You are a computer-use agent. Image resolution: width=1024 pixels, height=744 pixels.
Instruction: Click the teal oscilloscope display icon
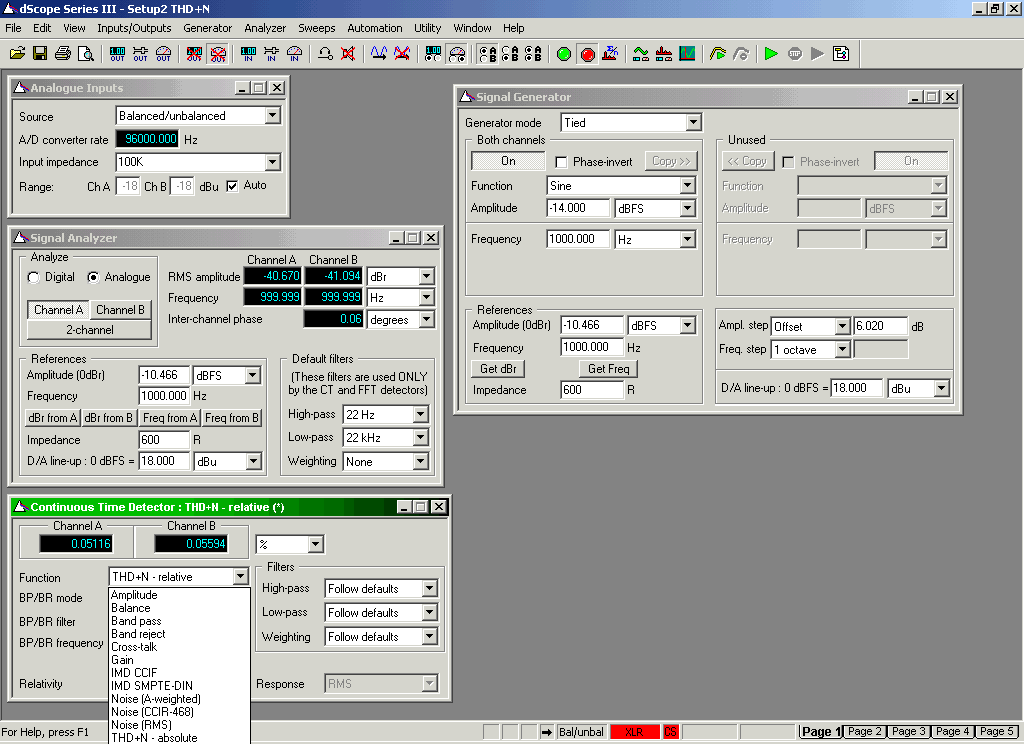687,54
